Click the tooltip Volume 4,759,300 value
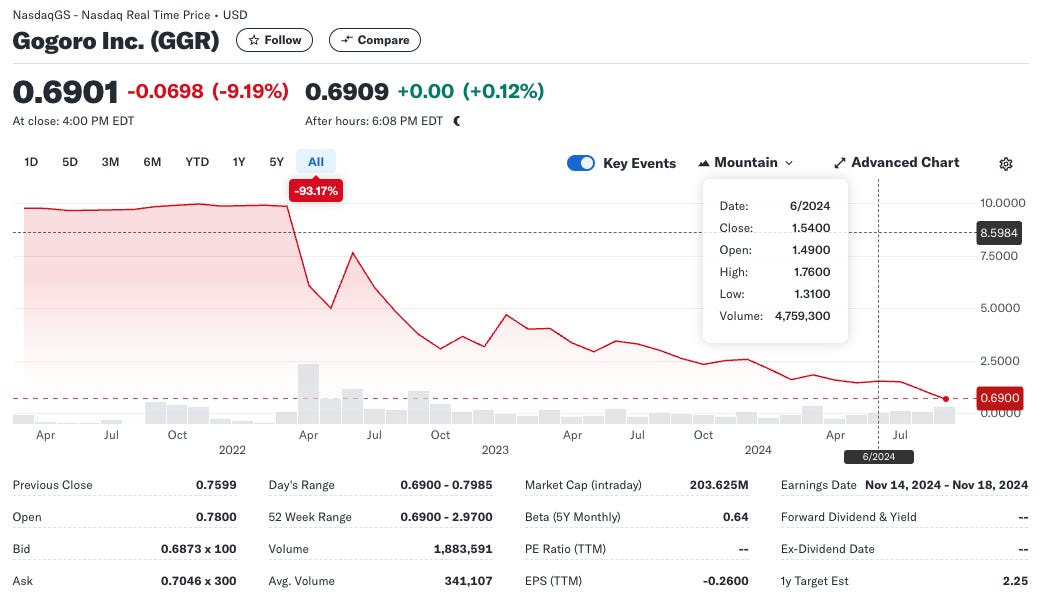Screen dimensions: 1042x604 tap(802, 316)
